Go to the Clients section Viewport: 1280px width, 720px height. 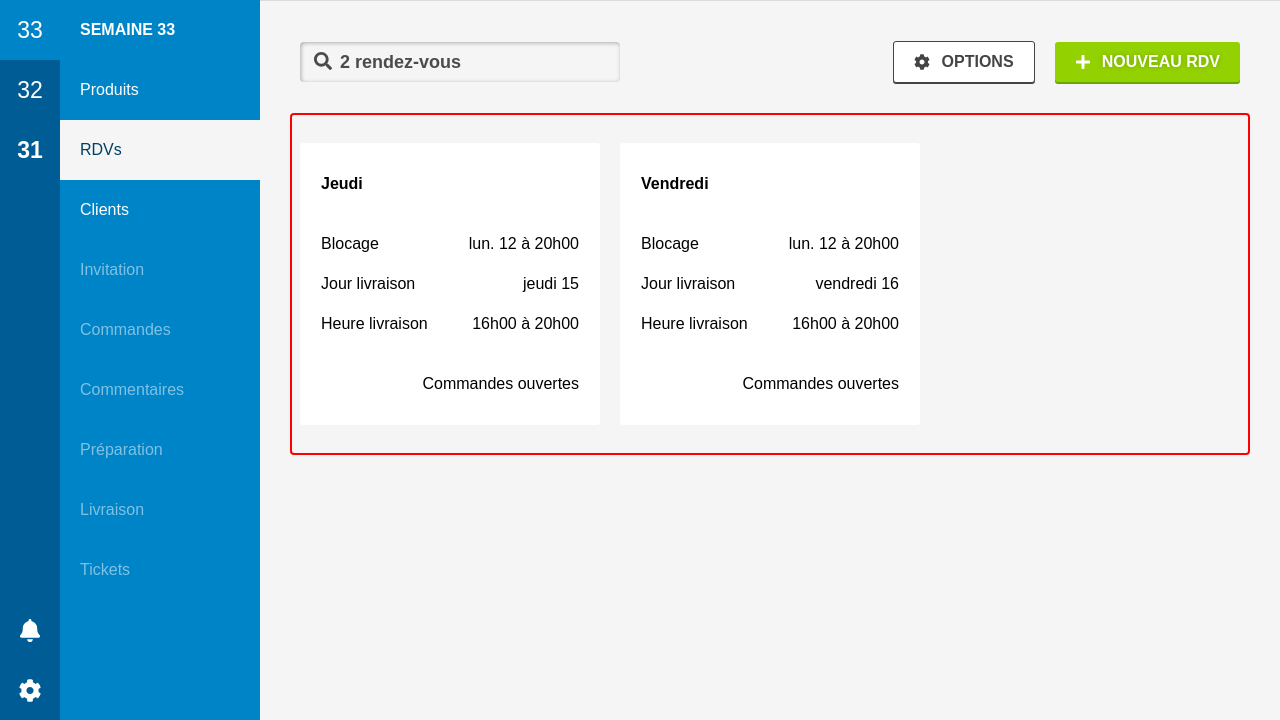(x=160, y=210)
